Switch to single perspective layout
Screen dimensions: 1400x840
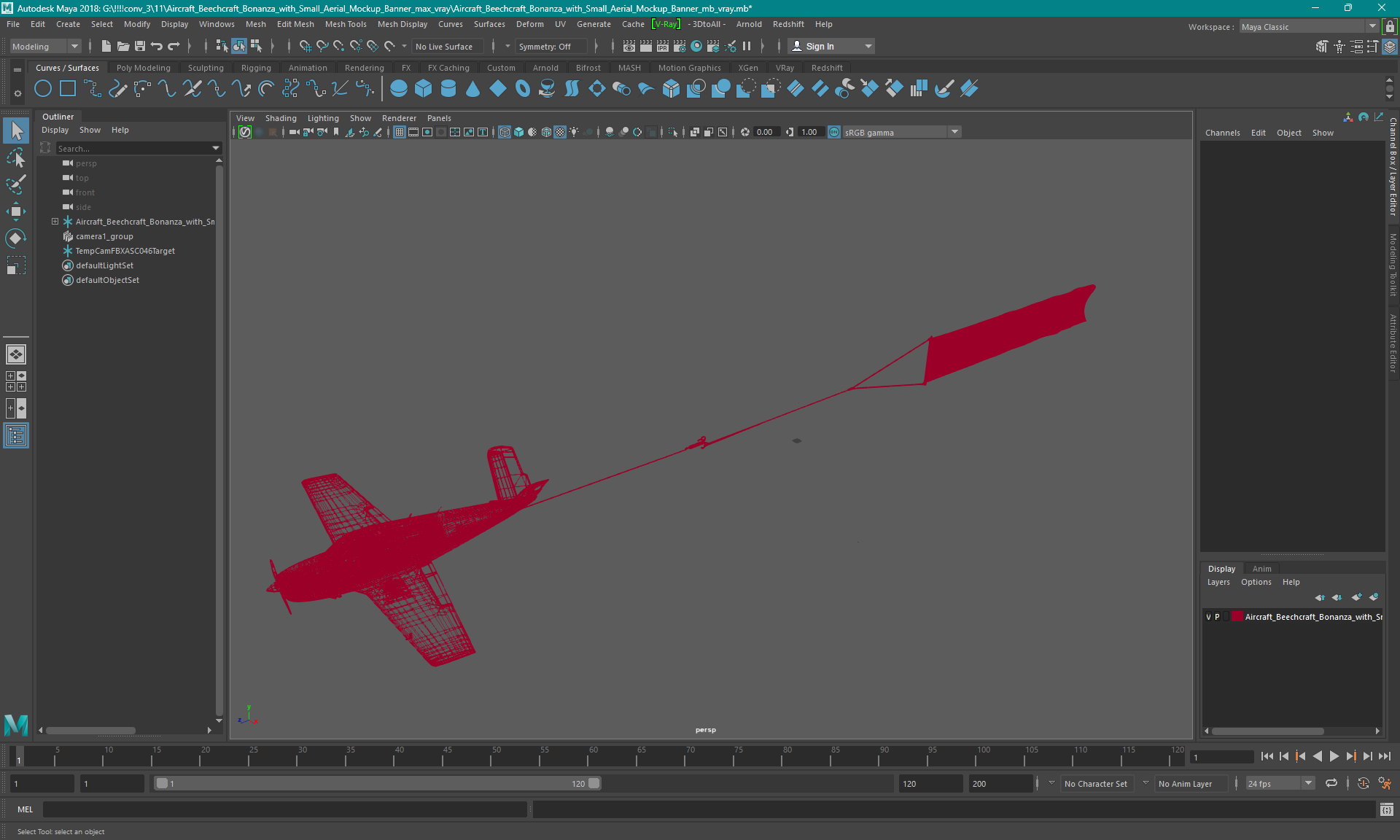point(16,354)
